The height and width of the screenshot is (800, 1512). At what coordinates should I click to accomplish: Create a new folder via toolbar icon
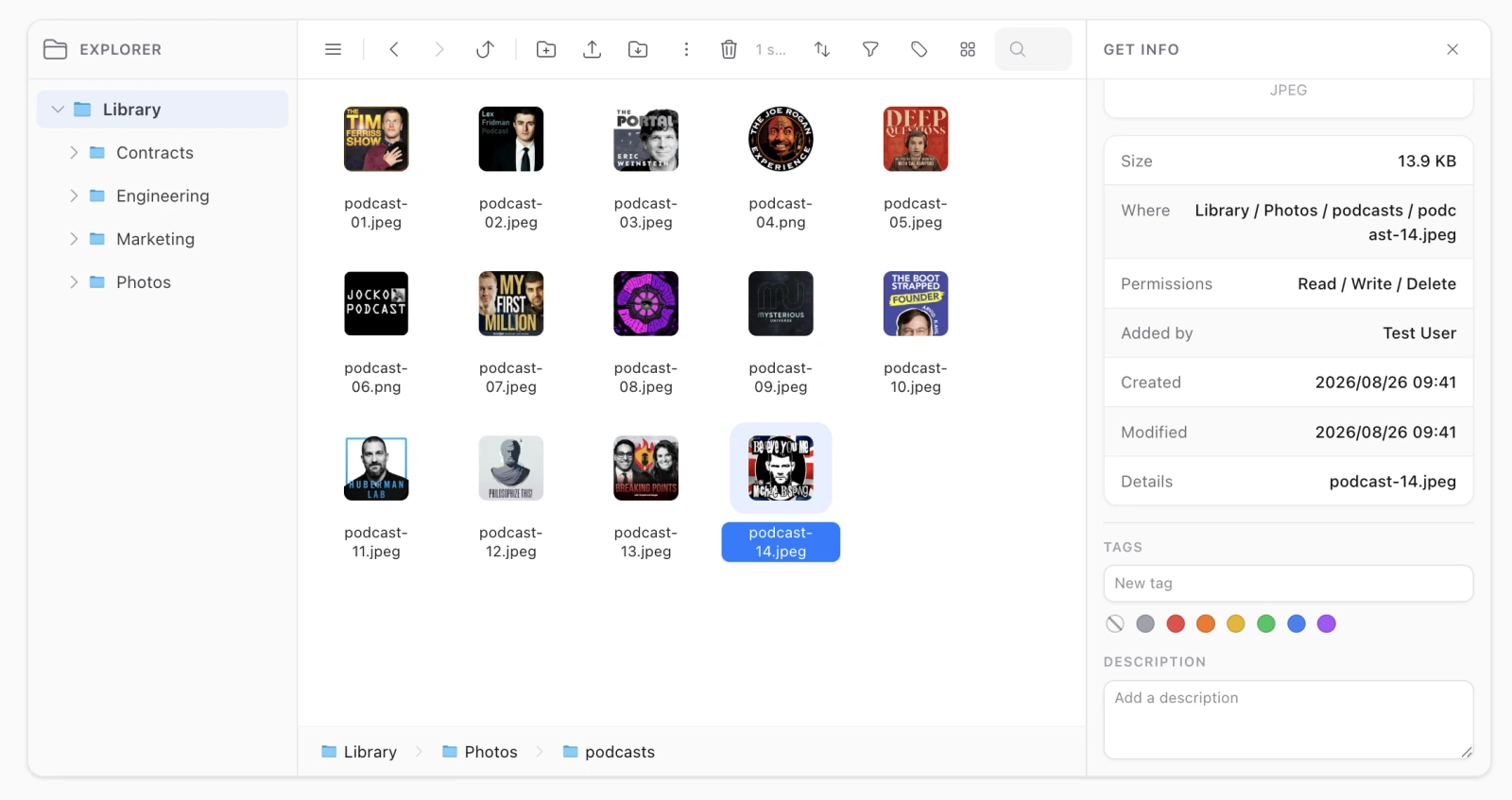click(546, 49)
